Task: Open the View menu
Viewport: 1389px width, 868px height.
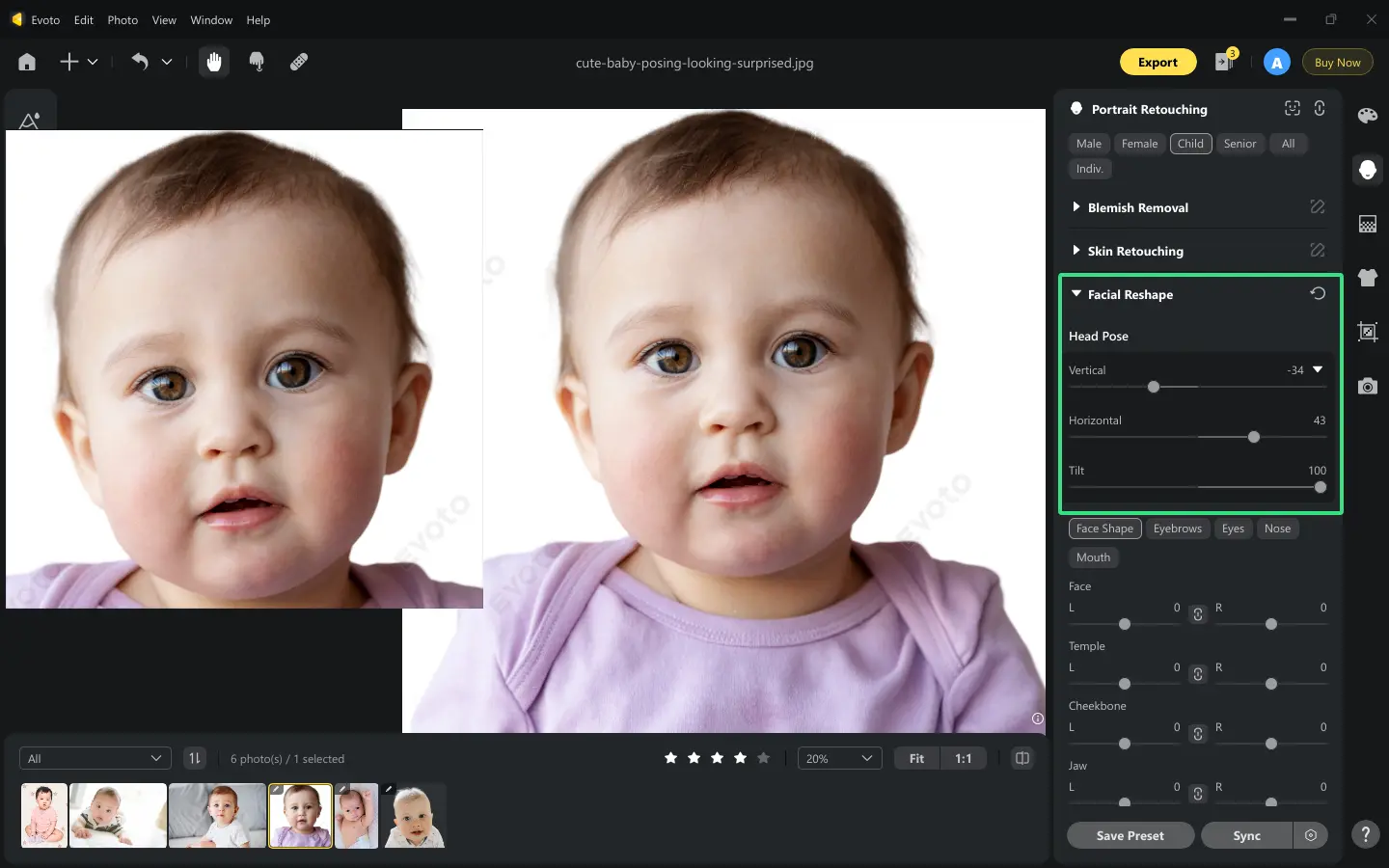Action: (x=164, y=19)
